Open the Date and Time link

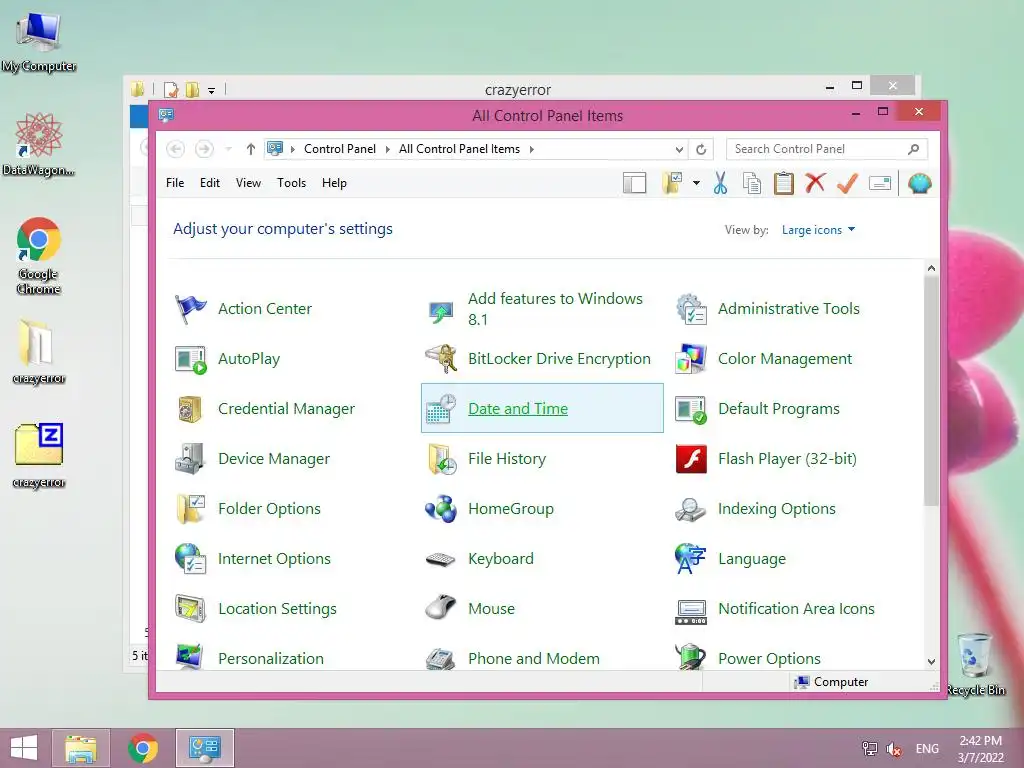click(x=518, y=409)
